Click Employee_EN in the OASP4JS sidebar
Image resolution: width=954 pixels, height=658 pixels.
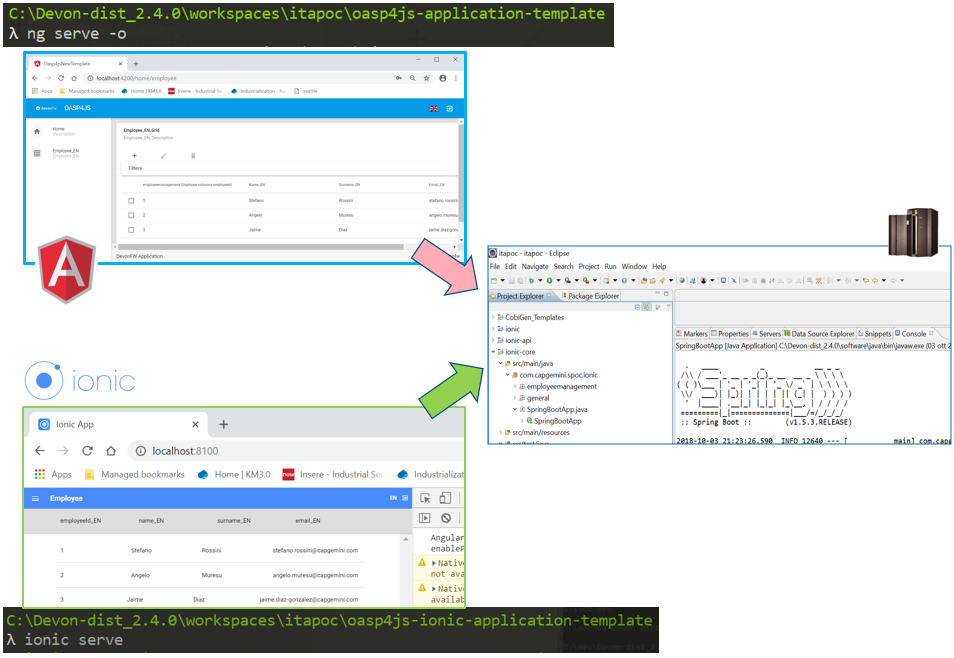tap(65, 151)
